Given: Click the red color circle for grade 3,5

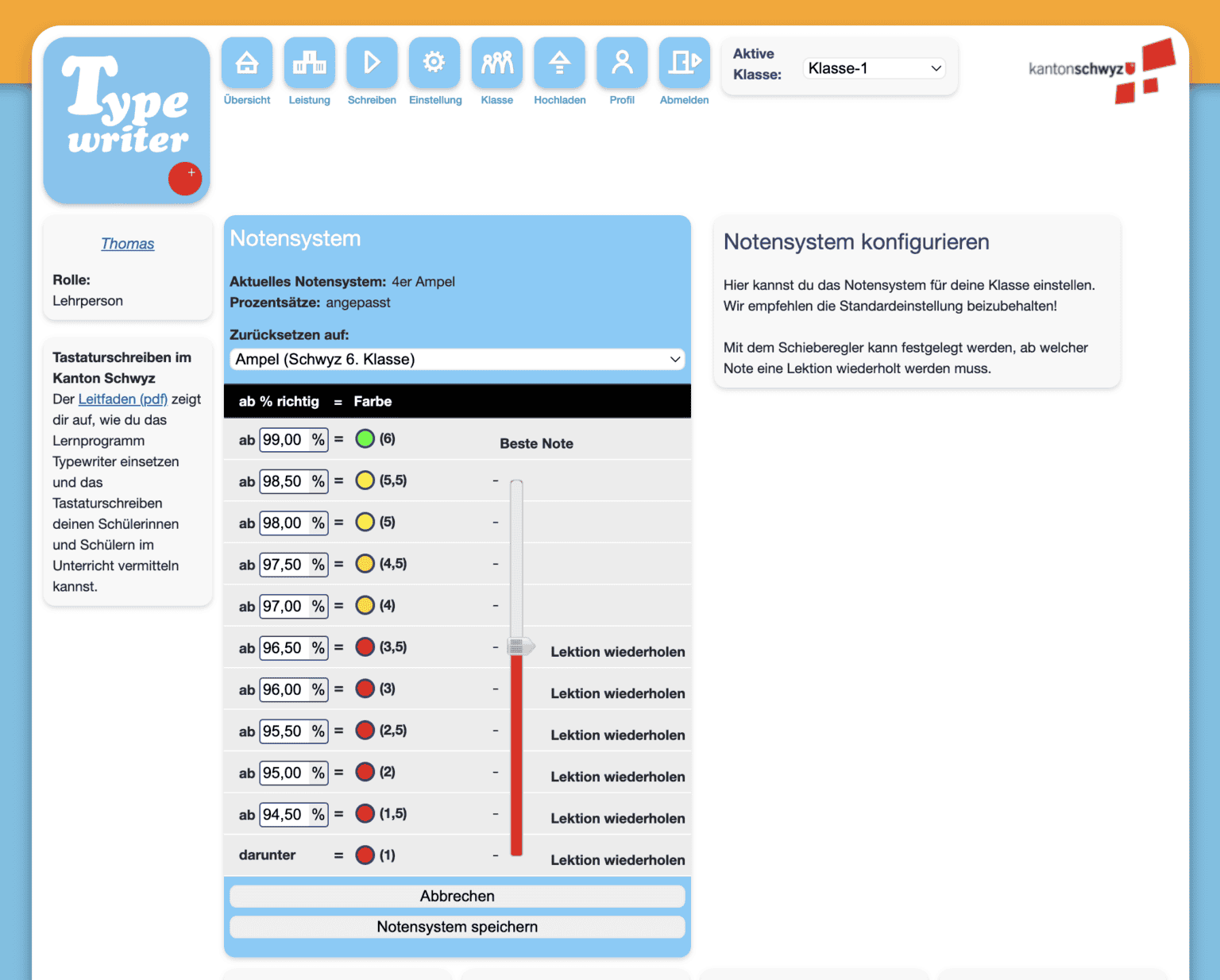Looking at the screenshot, I should 365,647.
